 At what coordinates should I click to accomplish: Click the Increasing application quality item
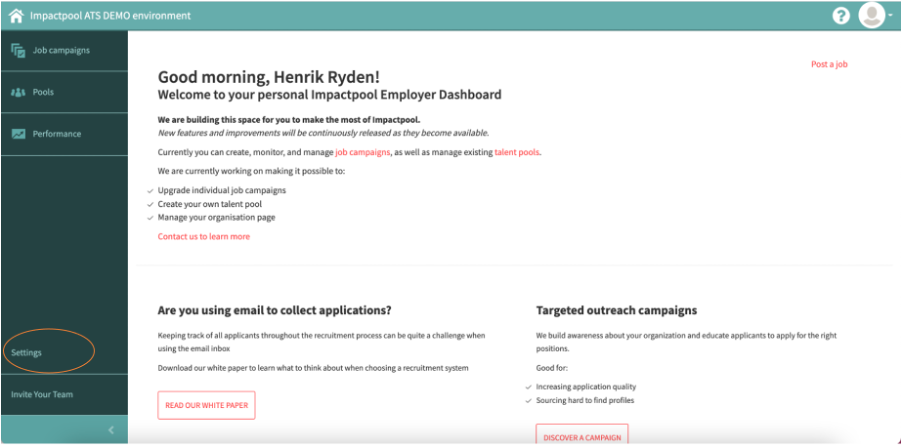(586, 387)
